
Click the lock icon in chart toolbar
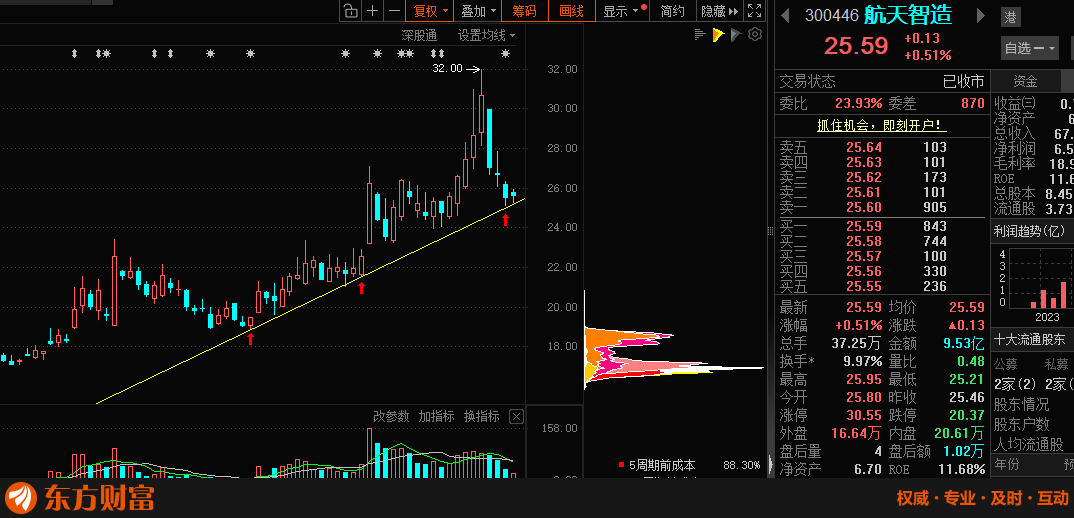click(x=351, y=10)
